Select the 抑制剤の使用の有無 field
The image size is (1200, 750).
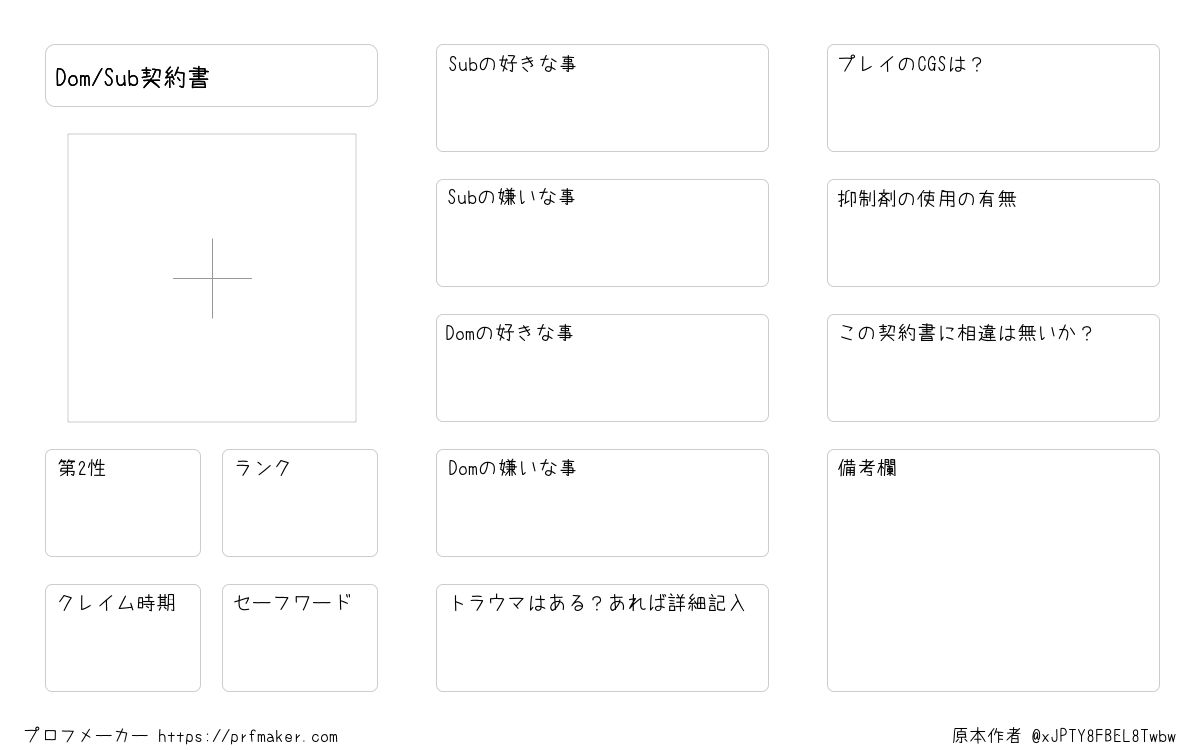point(993,233)
